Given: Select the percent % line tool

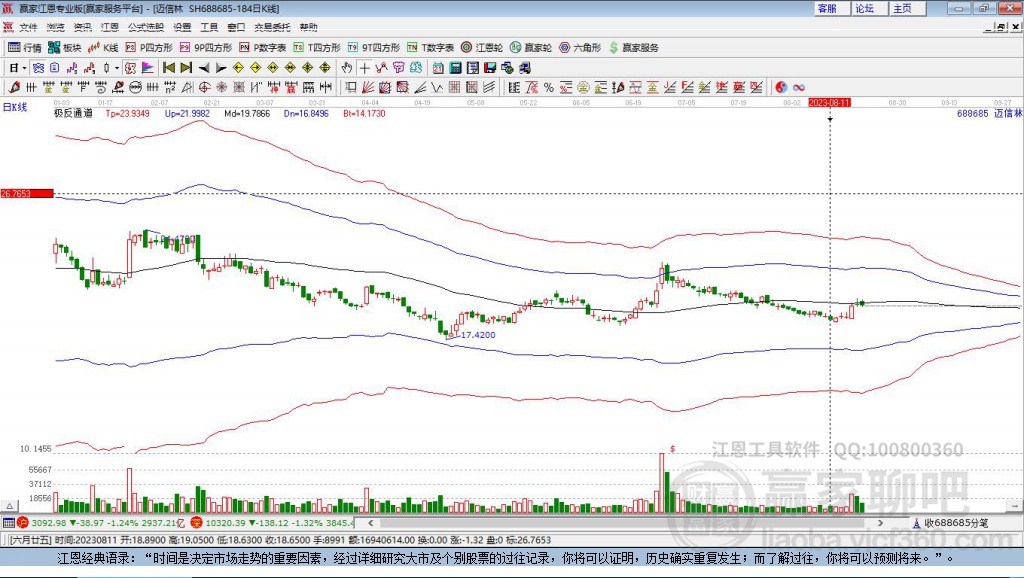Looking at the screenshot, I should click(549, 88).
